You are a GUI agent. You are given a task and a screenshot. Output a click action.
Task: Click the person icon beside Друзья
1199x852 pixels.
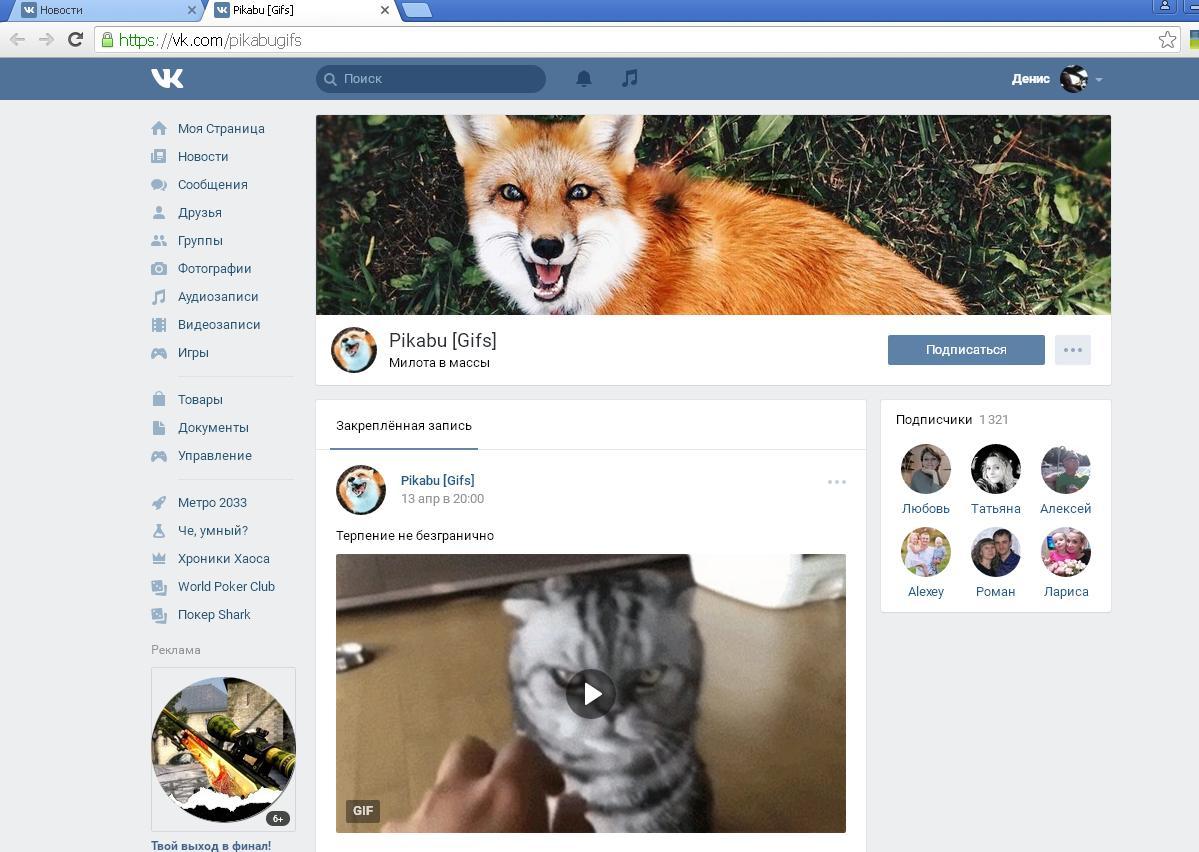pyautogui.click(x=158, y=213)
